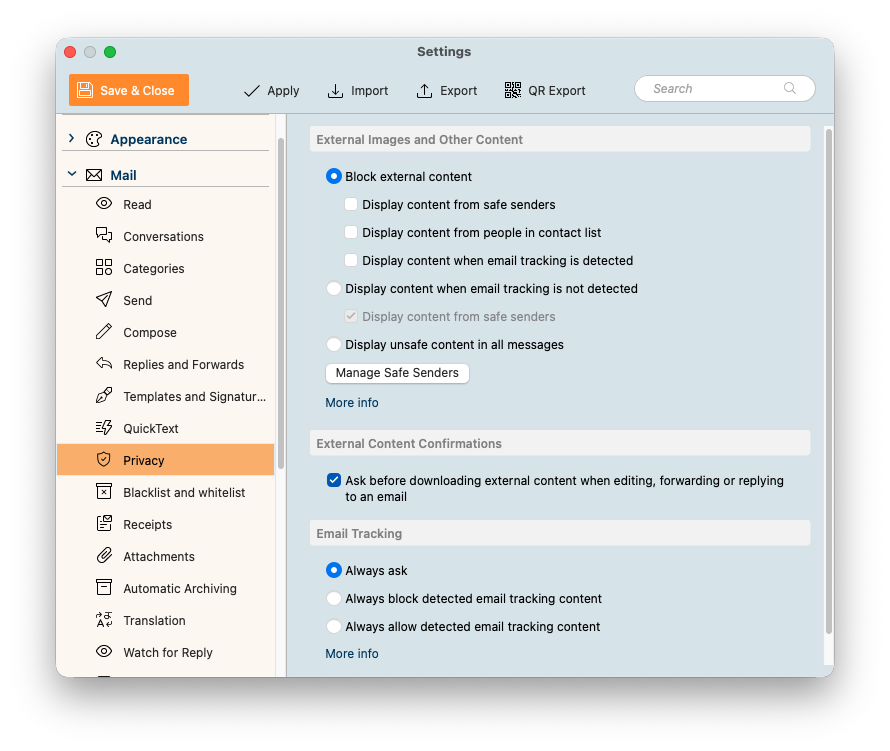Select Always block detected email tracking content
The height and width of the screenshot is (751, 890).
(334, 599)
